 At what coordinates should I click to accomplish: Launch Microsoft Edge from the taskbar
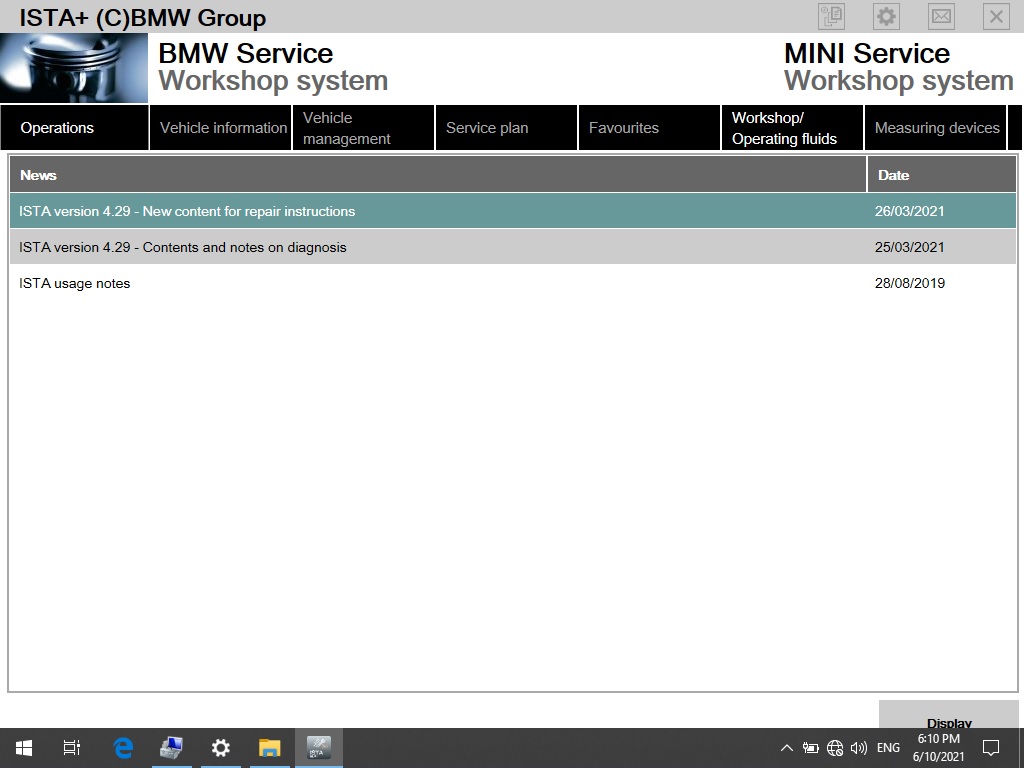[x=122, y=747]
